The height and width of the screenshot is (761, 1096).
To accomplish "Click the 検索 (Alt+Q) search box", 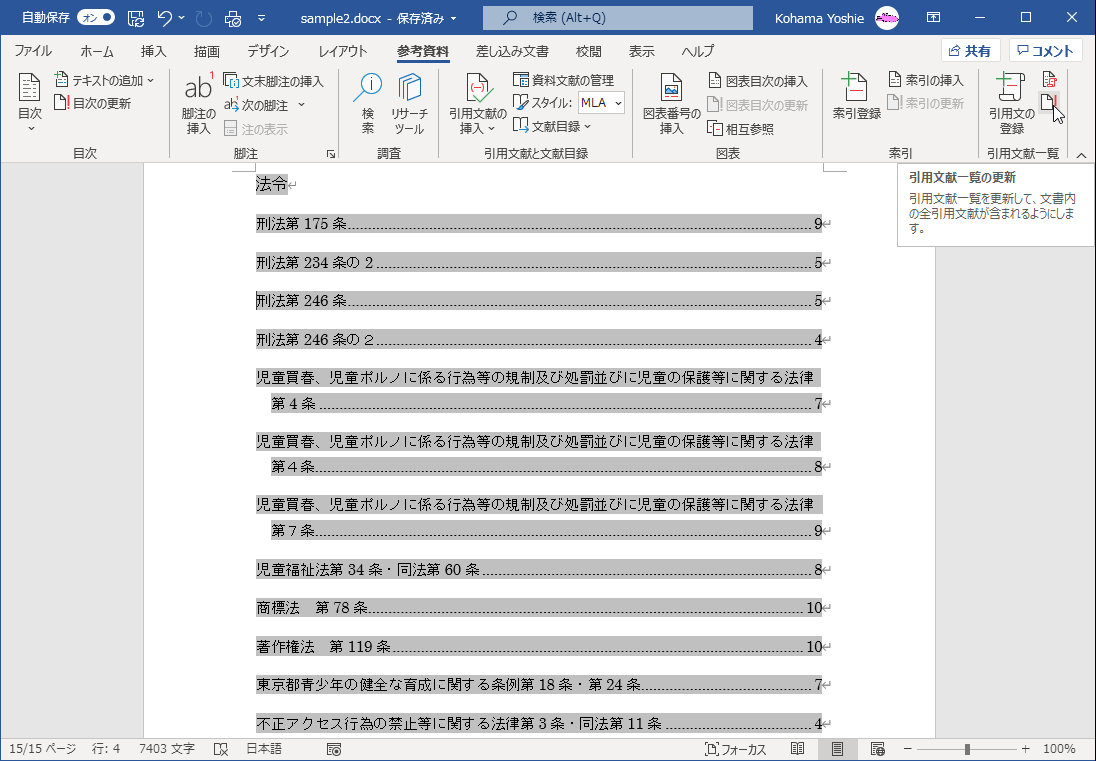I will tap(616, 17).
